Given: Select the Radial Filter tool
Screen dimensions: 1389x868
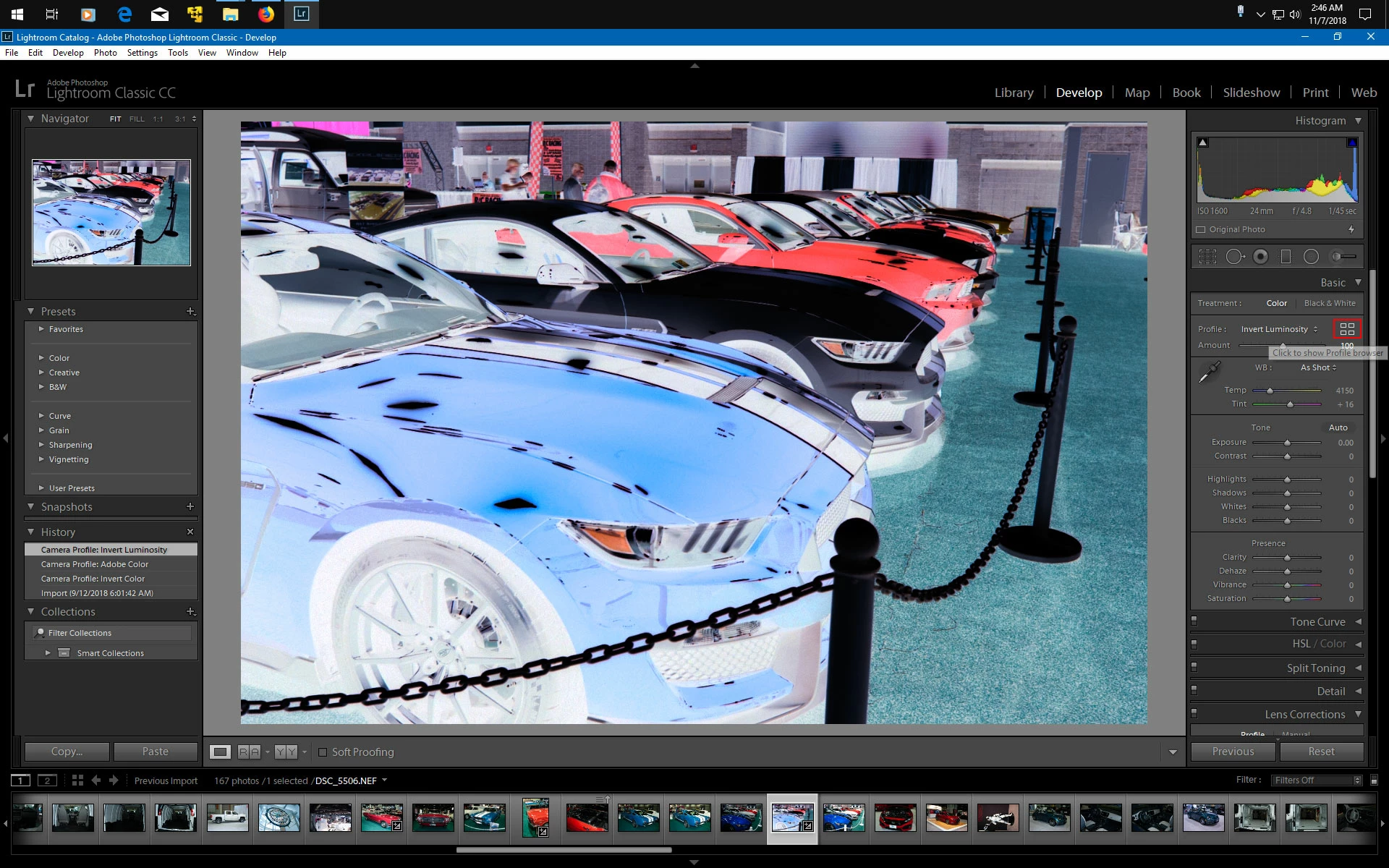Looking at the screenshot, I should [x=1311, y=256].
